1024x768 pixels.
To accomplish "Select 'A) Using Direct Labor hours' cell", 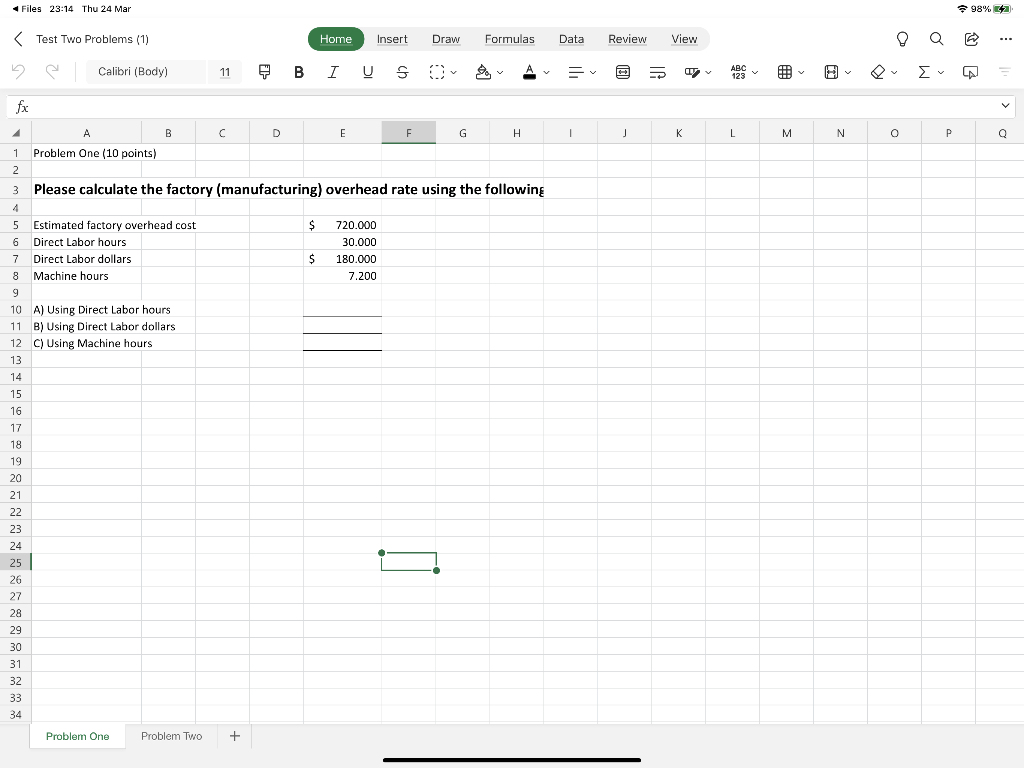I will [86, 310].
